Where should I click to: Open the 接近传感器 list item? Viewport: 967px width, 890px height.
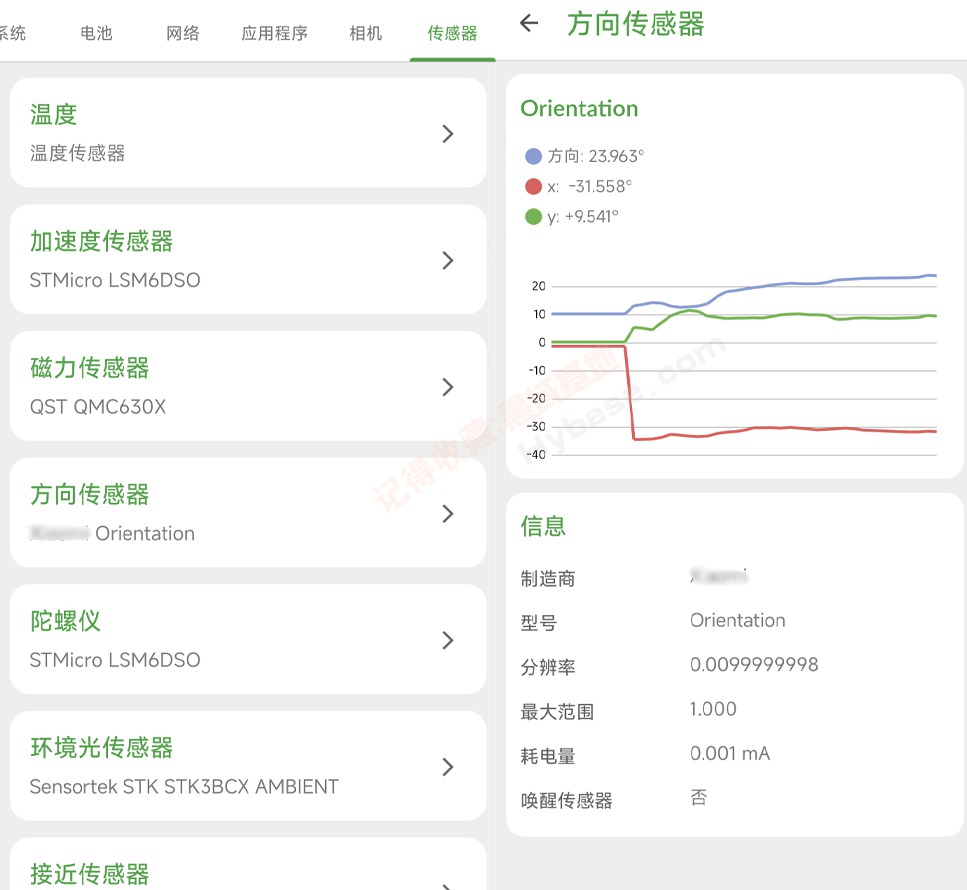248,870
